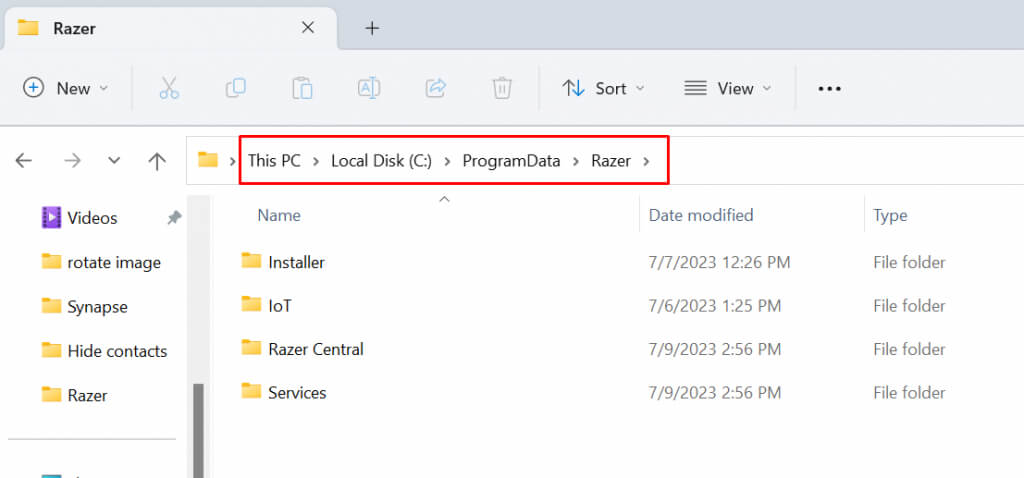Navigate to ProgramData breadcrumb
This screenshot has width=1024, height=478.
pos(511,161)
